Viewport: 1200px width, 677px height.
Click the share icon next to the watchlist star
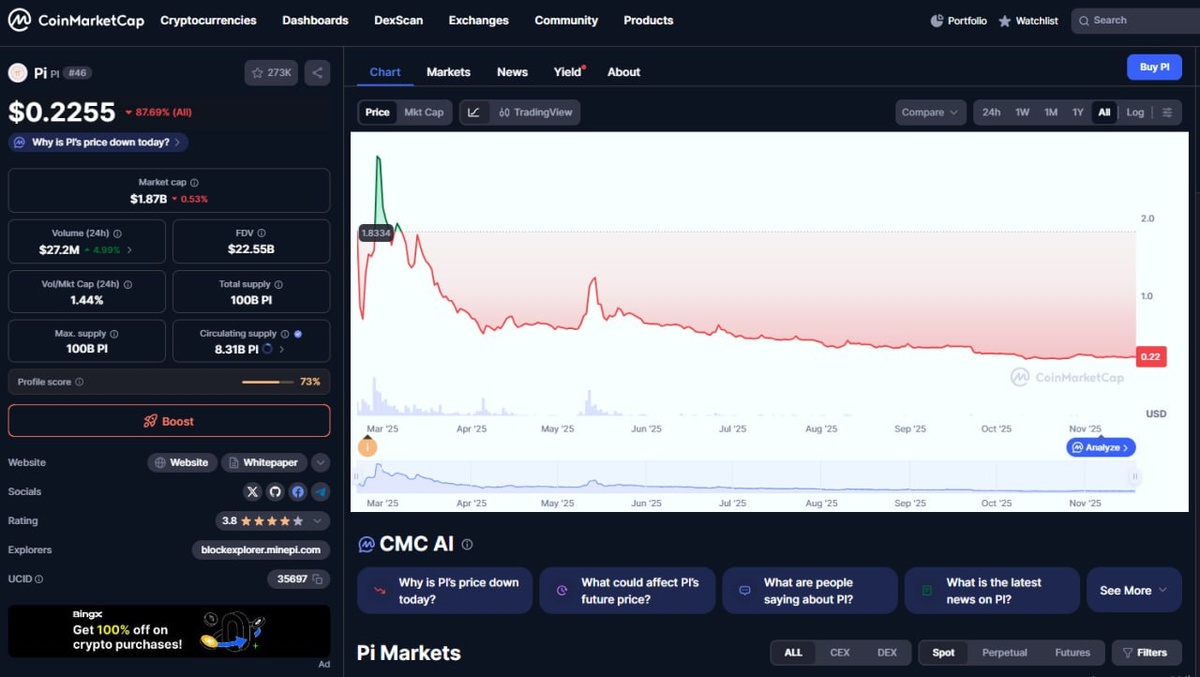317,72
